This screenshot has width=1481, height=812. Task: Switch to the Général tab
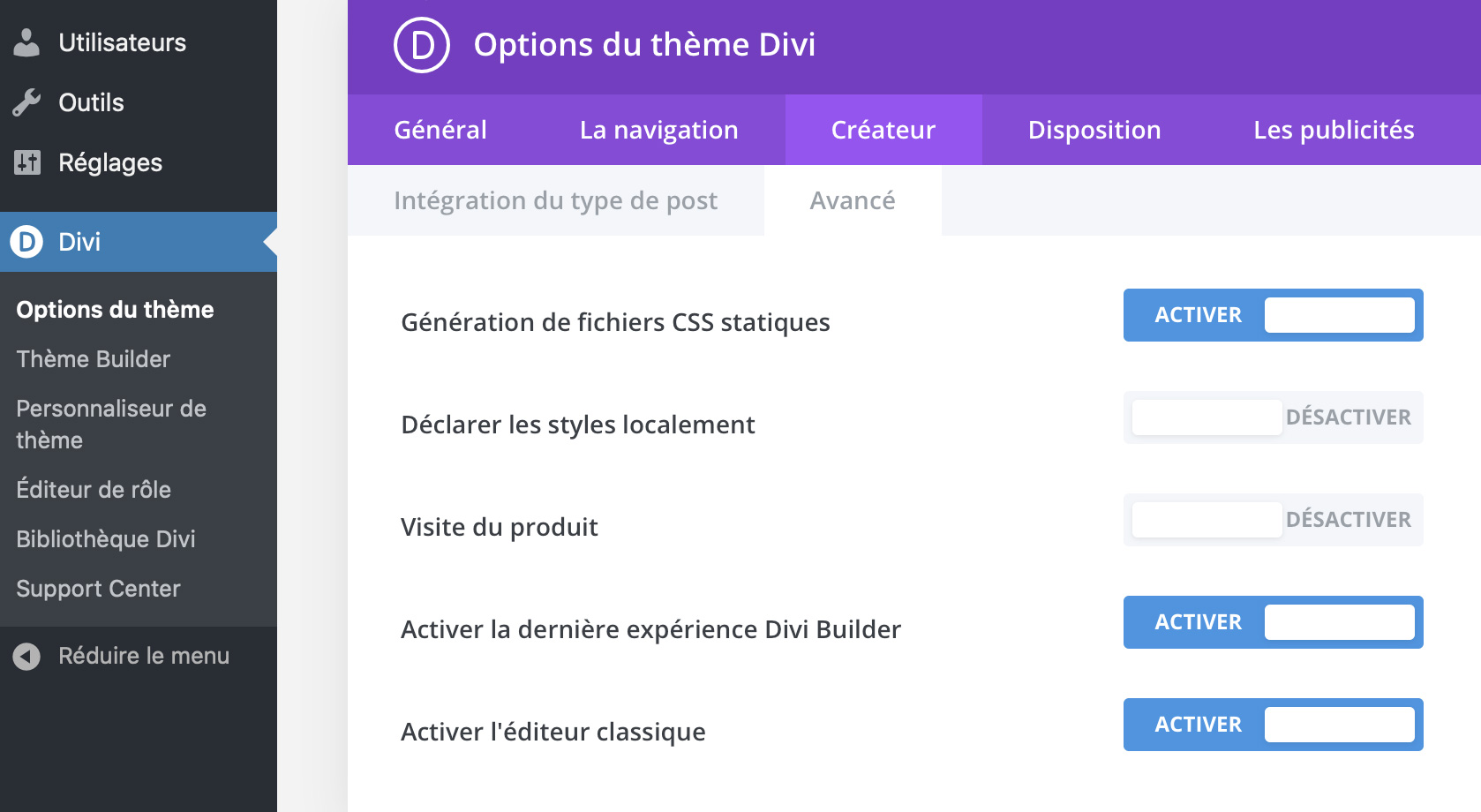[x=440, y=130]
